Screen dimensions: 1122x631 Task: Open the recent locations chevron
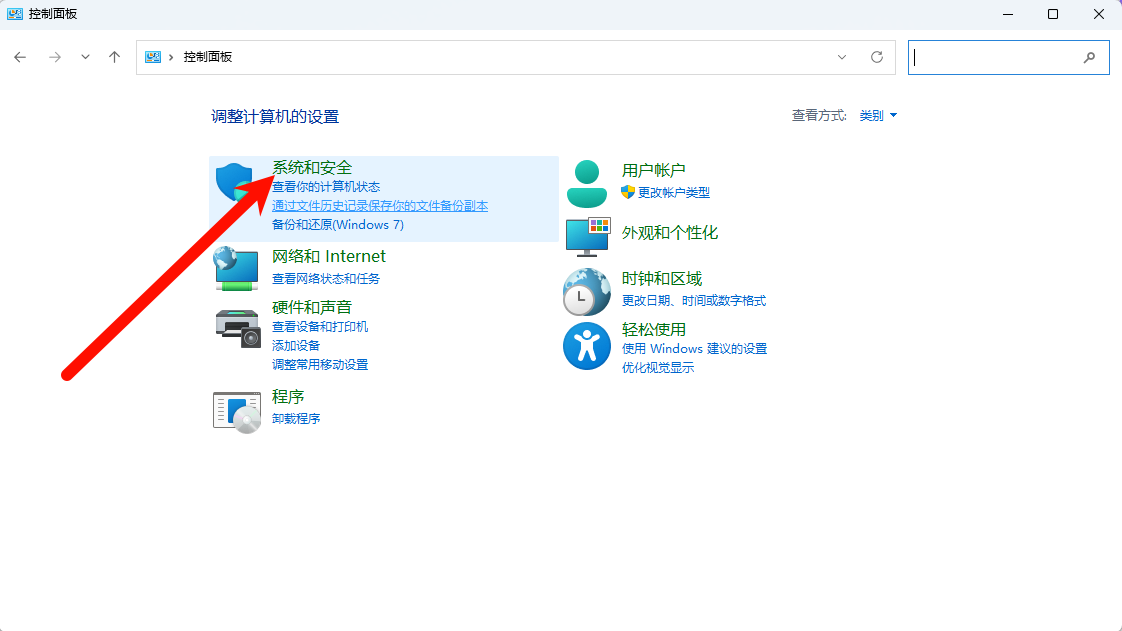(85, 57)
